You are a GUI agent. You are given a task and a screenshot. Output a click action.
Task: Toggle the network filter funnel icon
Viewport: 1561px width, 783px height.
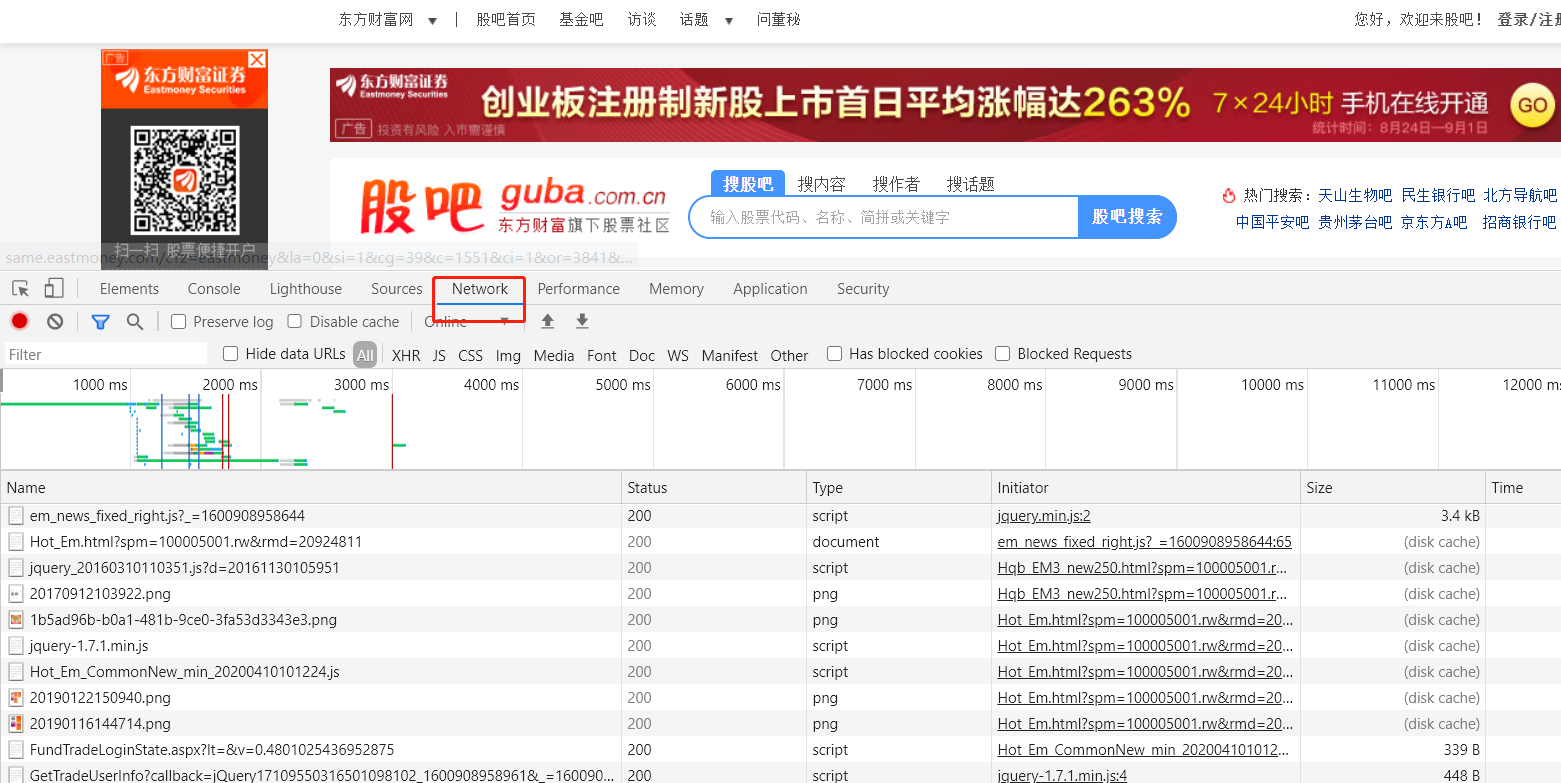pyautogui.click(x=100, y=321)
